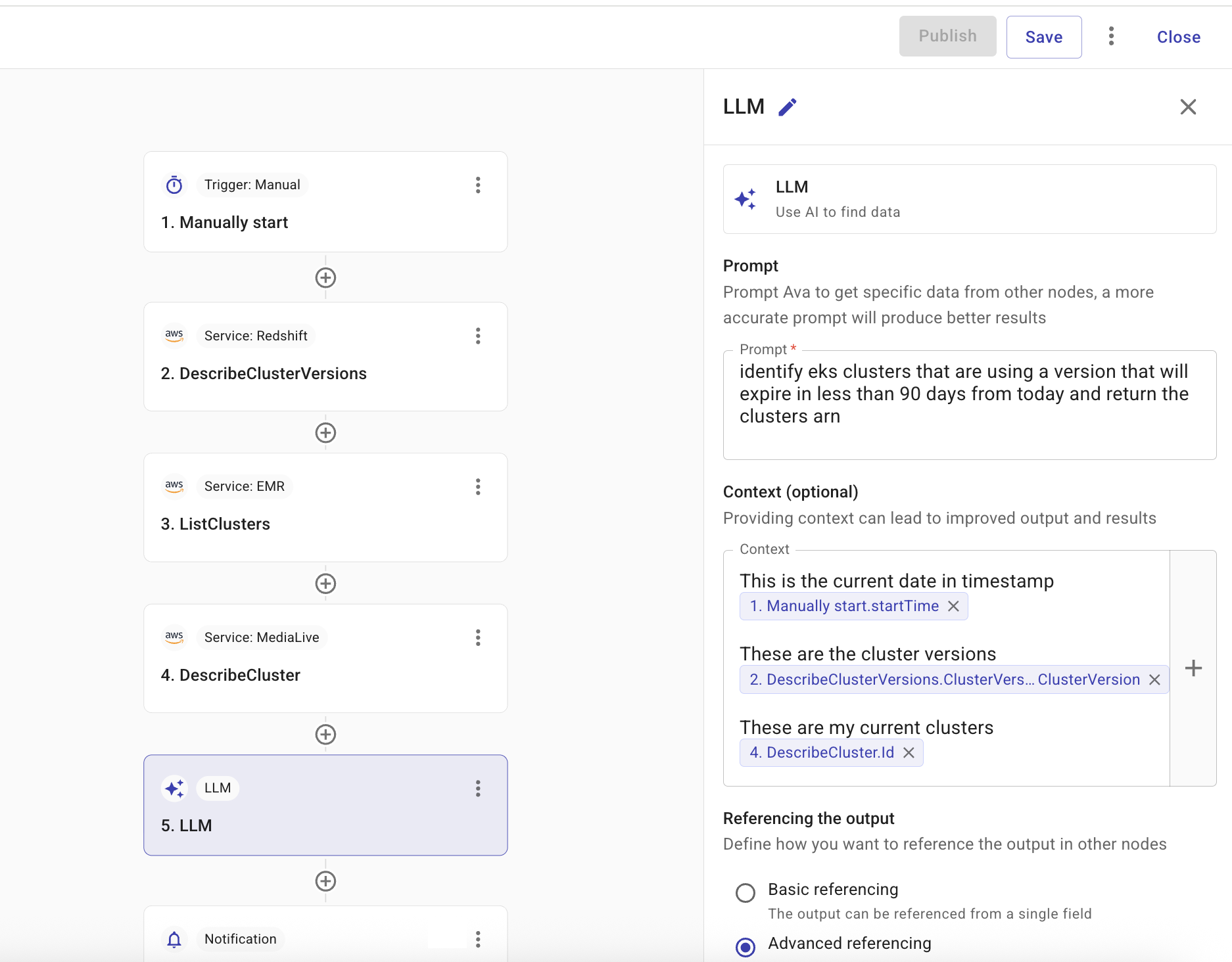Image resolution: width=1232 pixels, height=962 pixels.
Task: Remove the DescribeCluster.Id context chip
Action: pyautogui.click(x=909, y=753)
